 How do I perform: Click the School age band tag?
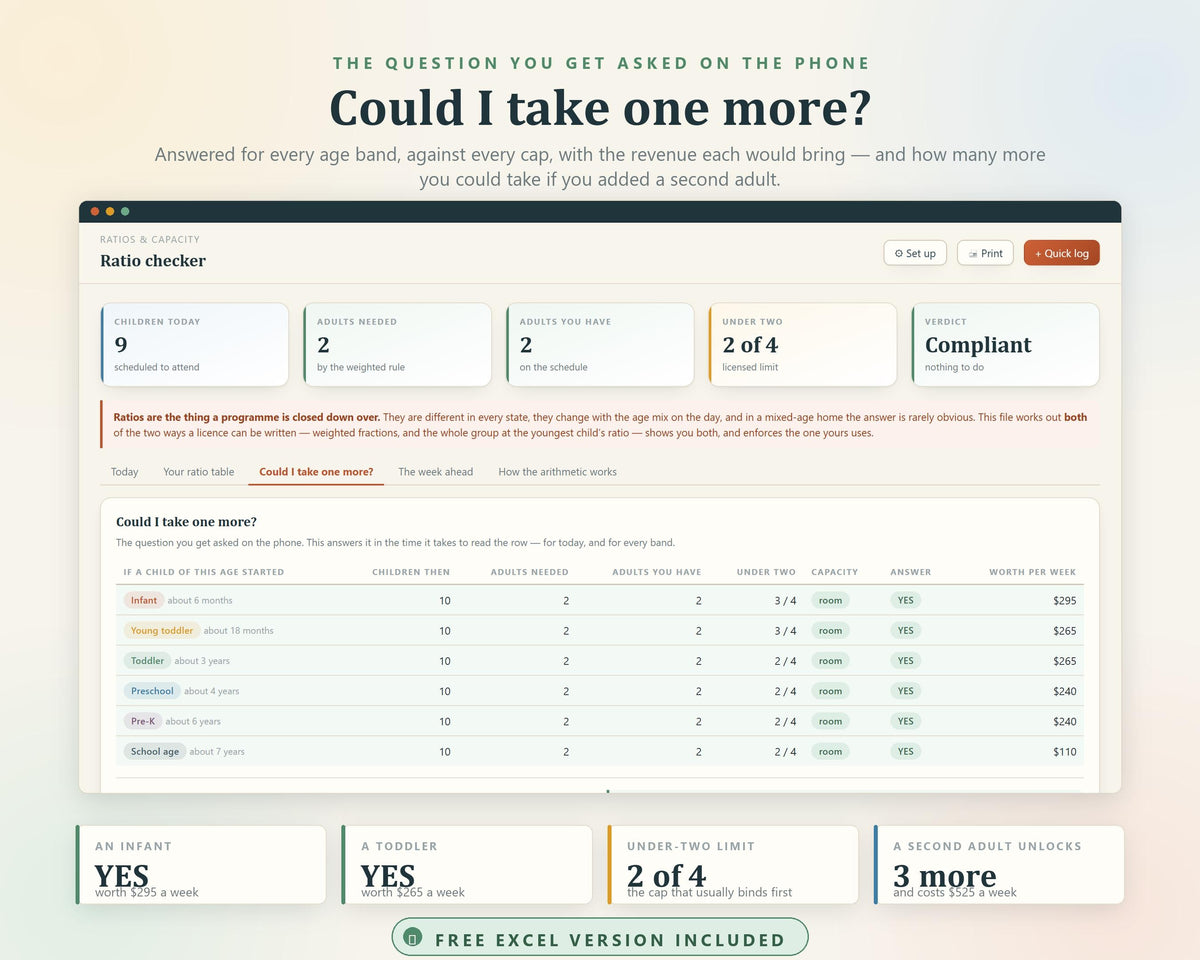[155, 751]
